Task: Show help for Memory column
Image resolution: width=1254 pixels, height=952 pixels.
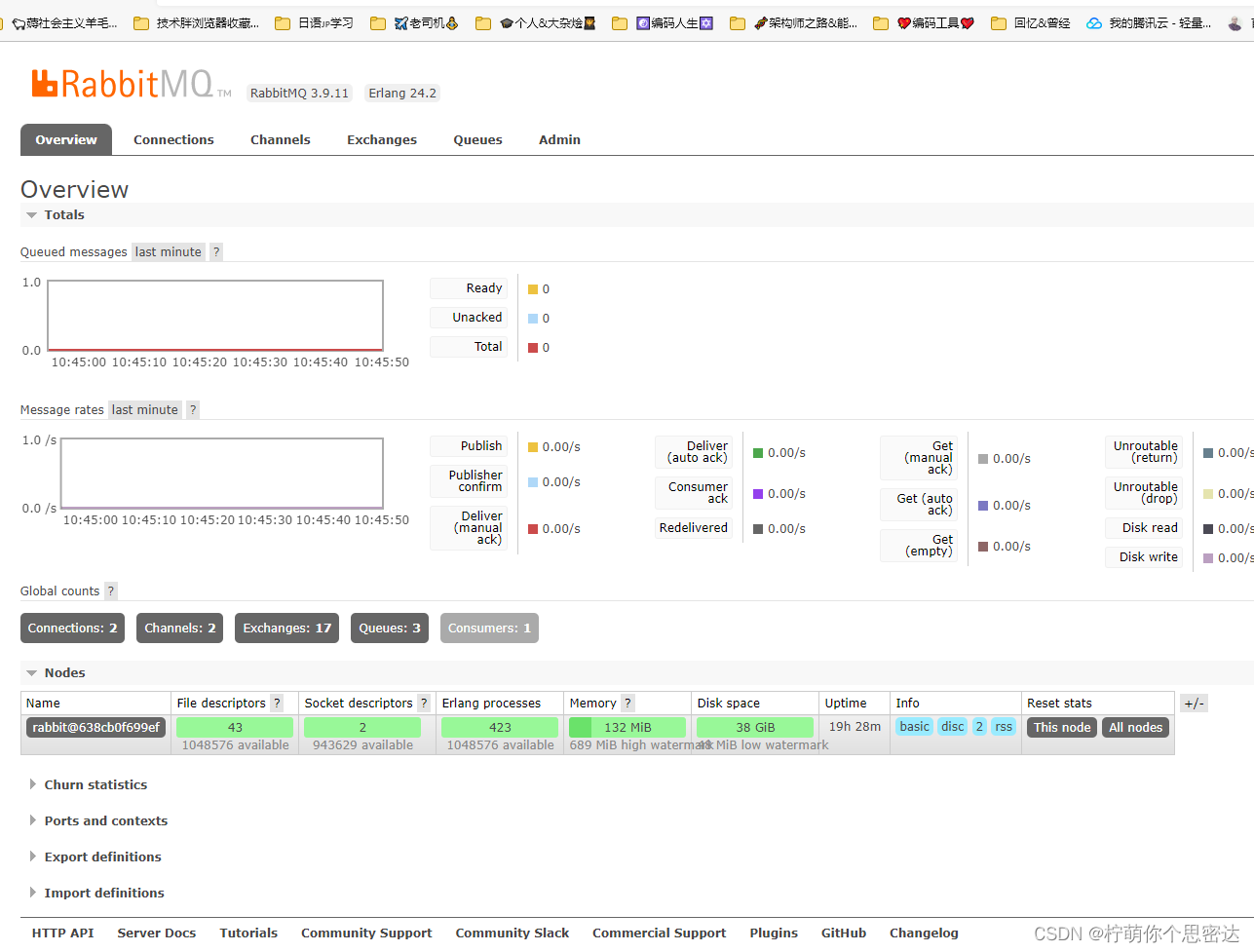Action: tap(627, 703)
